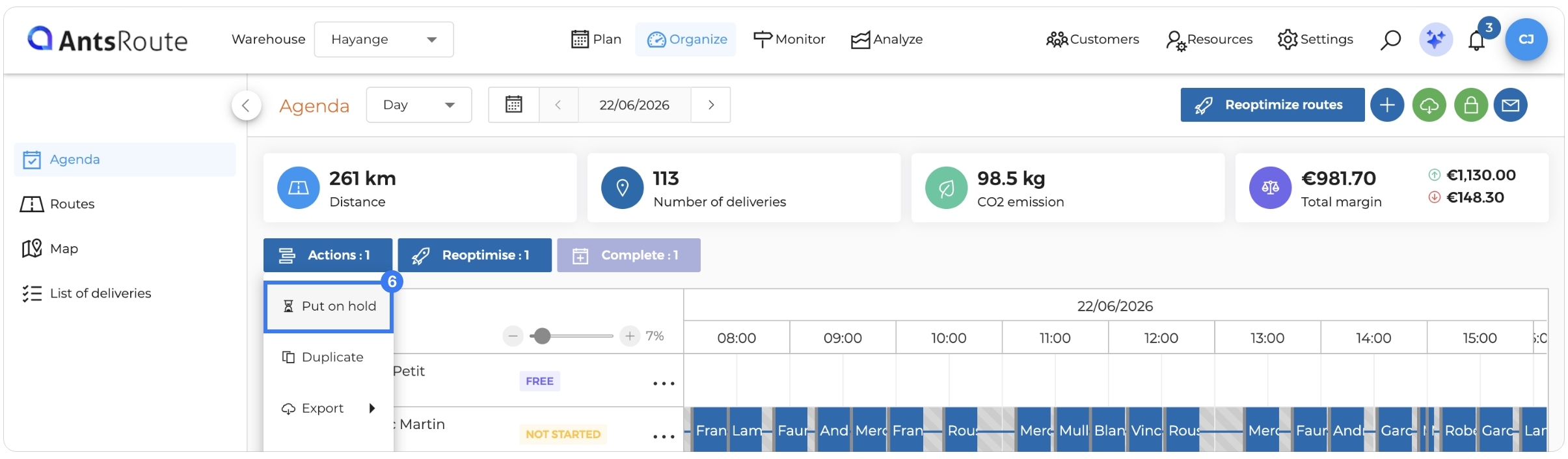The image size is (1568, 459).
Task: Click the blue plus add button
Action: tap(1387, 105)
